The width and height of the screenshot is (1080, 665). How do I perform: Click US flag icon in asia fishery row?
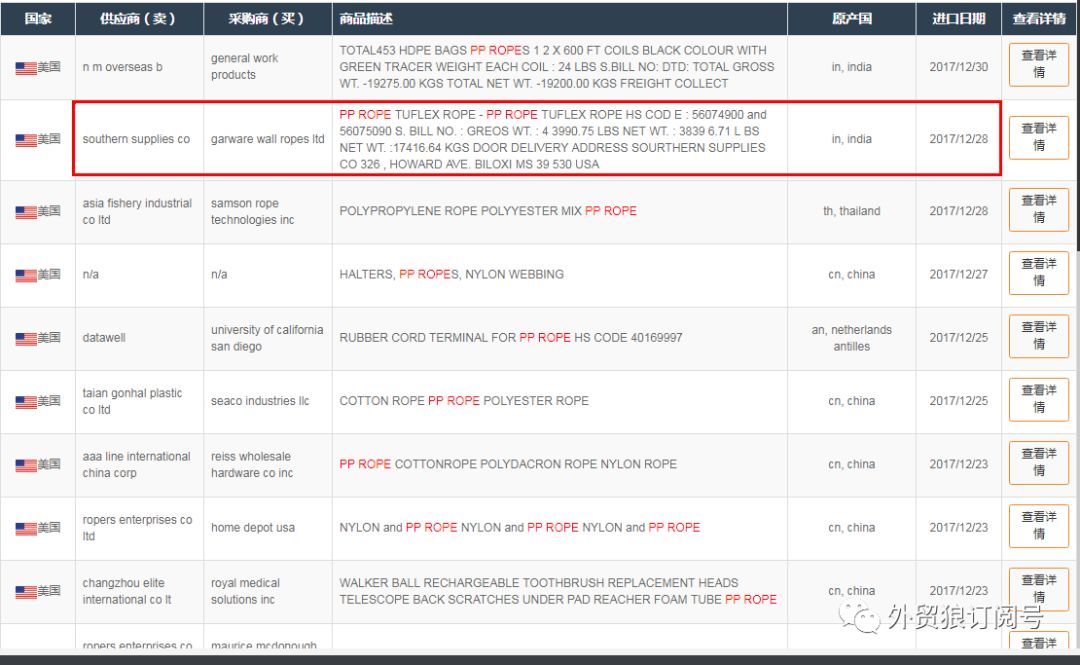[26, 212]
